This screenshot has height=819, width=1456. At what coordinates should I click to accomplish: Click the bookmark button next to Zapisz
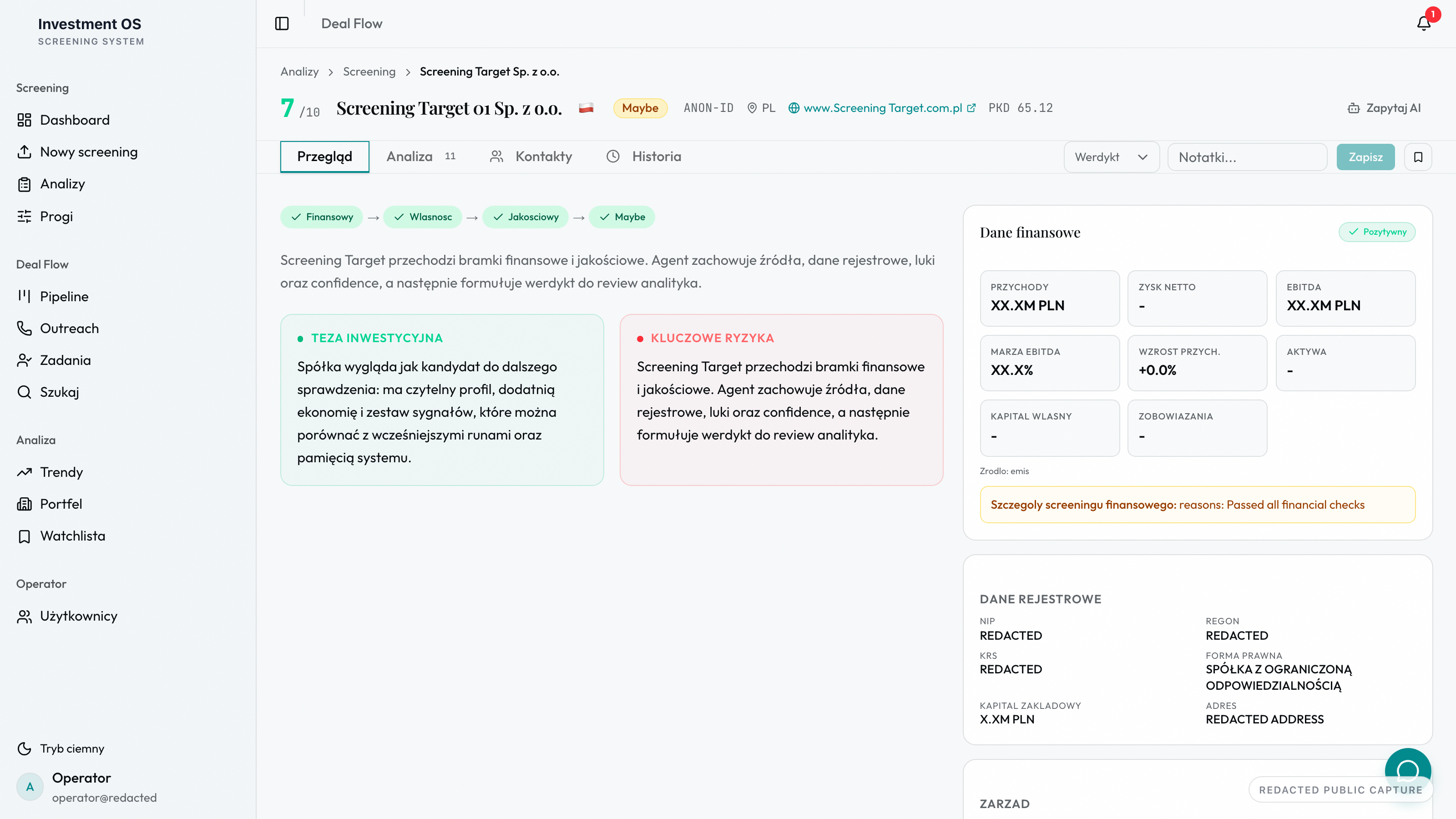click(1418, 157)
